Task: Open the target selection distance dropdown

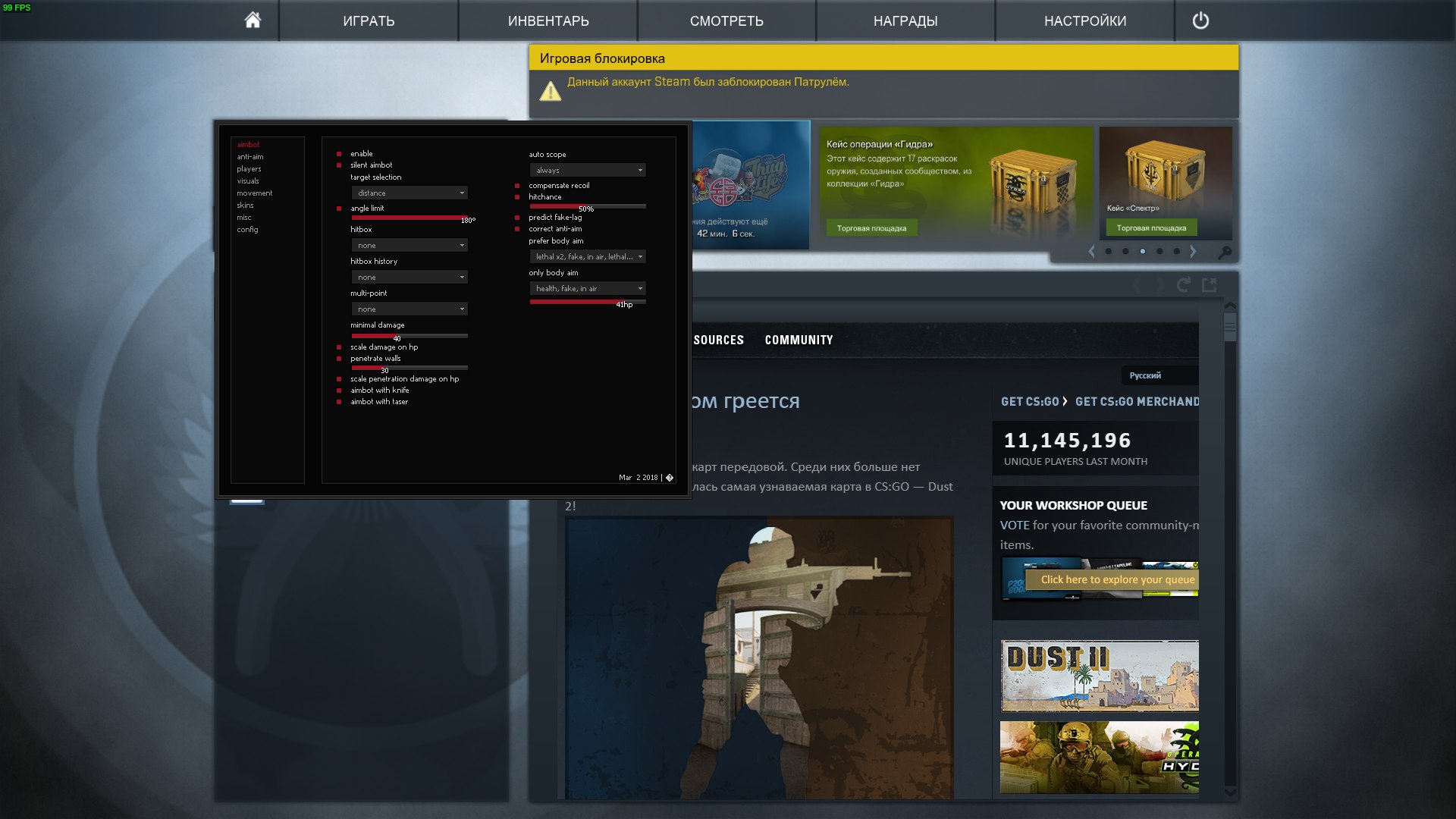Action: coord(409,193)
